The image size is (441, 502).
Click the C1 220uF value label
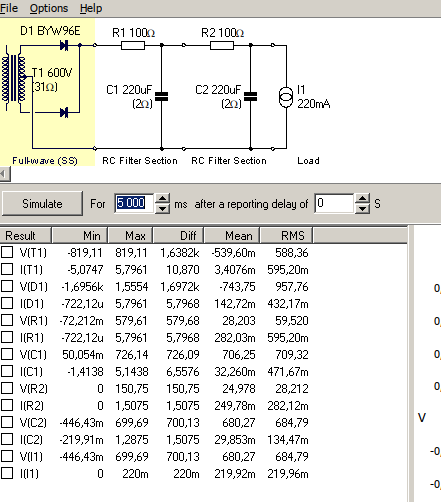click(x=129, y=90)
